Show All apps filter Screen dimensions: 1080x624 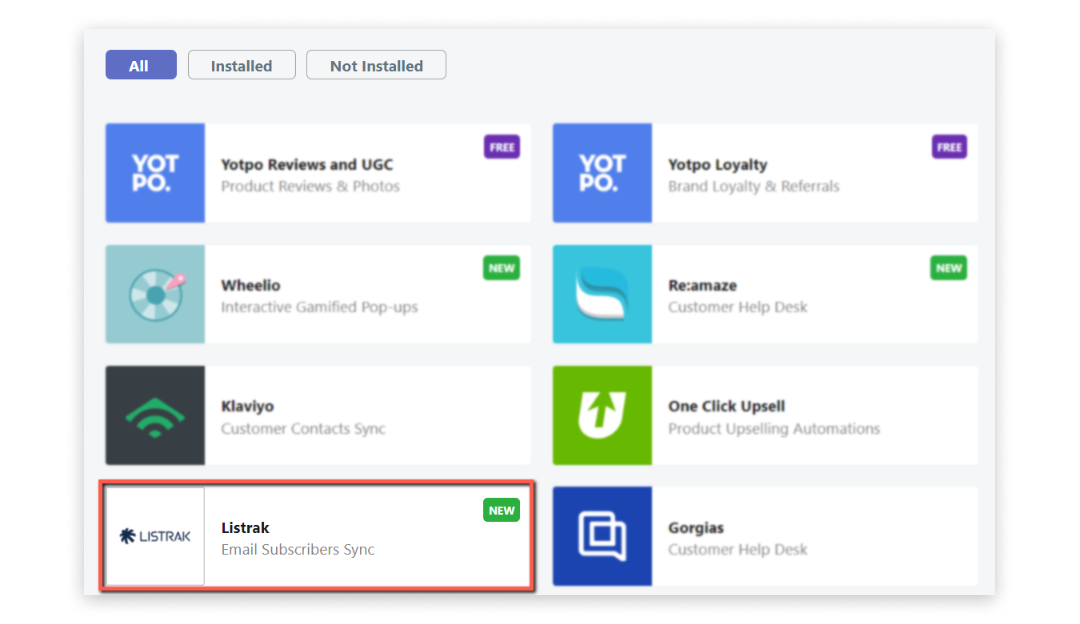[x=141, y=65]
